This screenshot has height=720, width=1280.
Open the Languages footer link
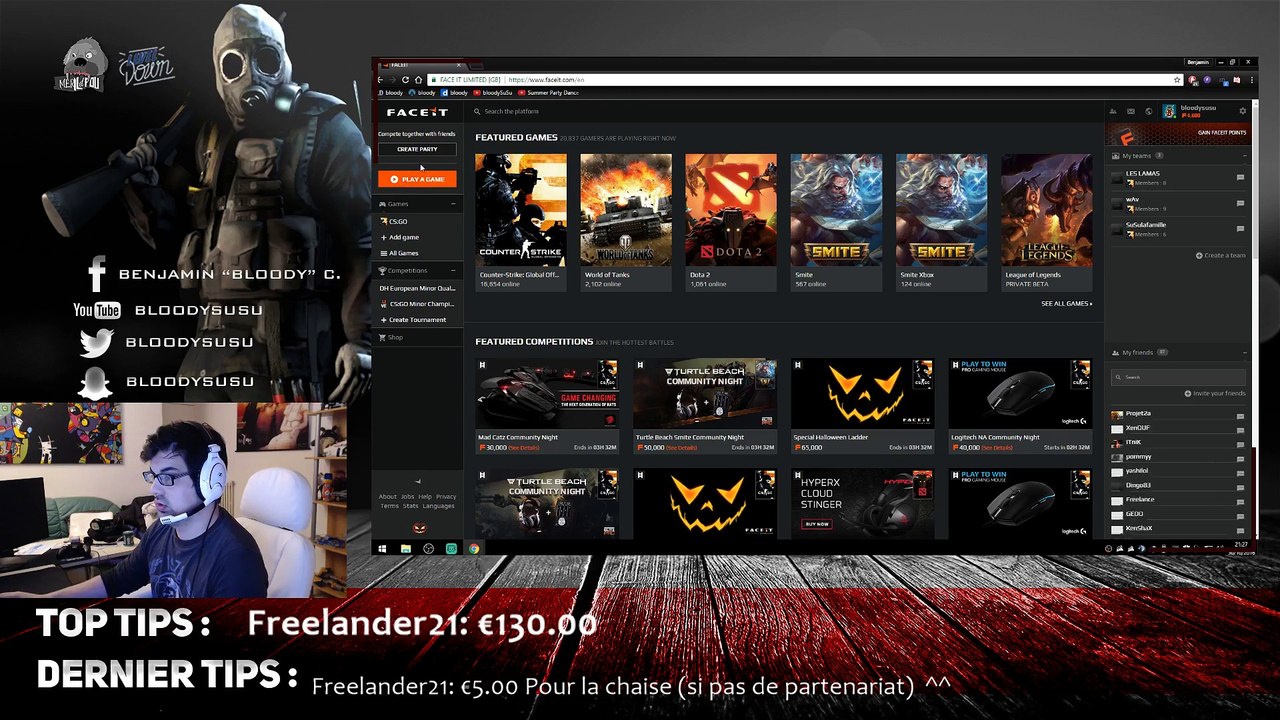click(439, 506)
